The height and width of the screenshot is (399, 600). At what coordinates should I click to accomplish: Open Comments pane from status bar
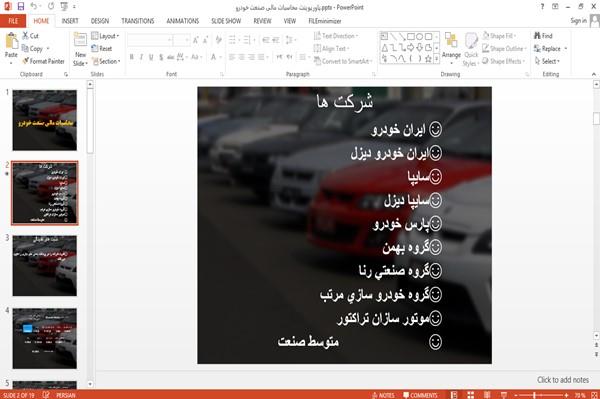[420, 395]
